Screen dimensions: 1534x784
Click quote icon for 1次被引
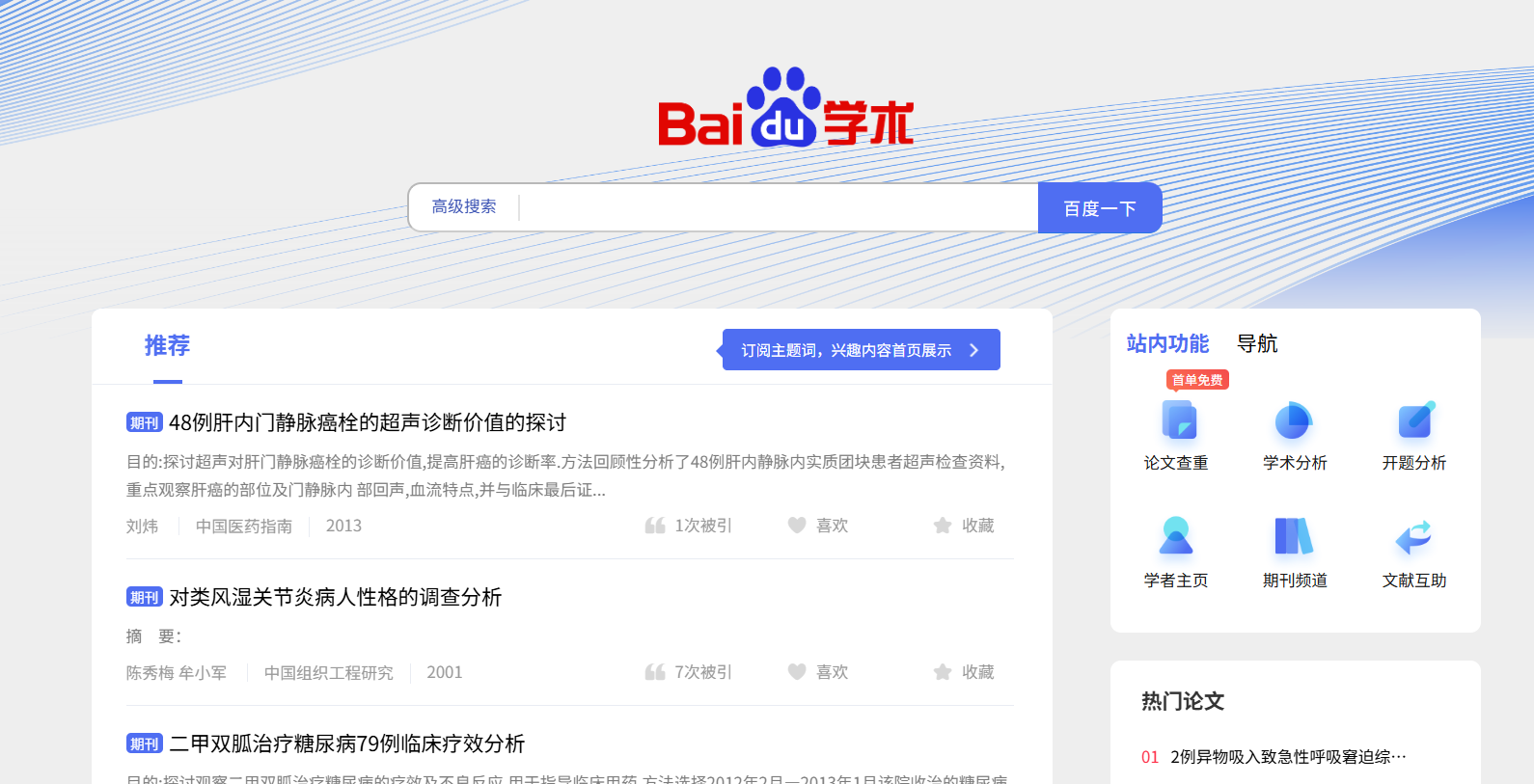click(655, 526)
